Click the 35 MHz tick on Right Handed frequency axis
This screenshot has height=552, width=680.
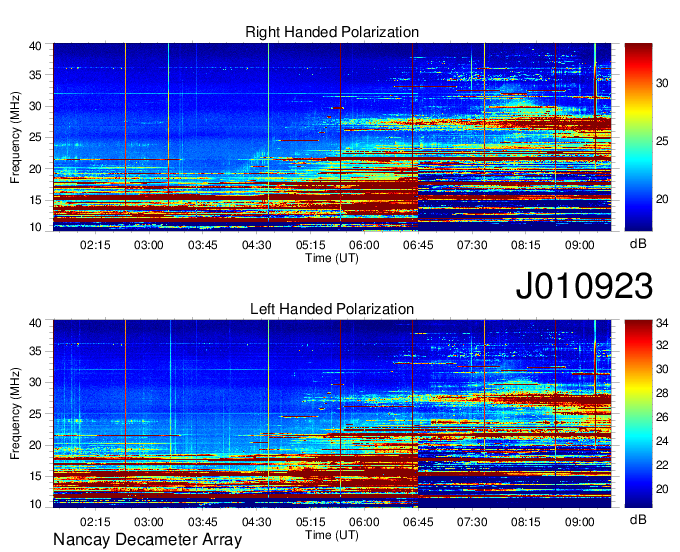(35, 75)
